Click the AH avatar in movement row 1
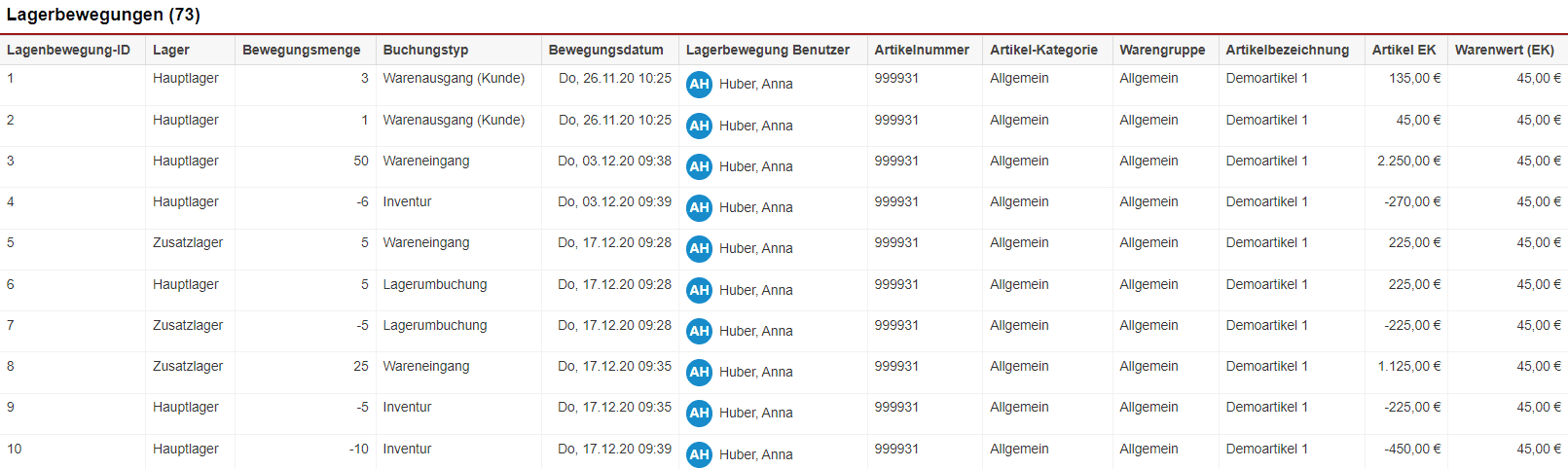Viewport: 1568px width, 469px height. (699, 85)
